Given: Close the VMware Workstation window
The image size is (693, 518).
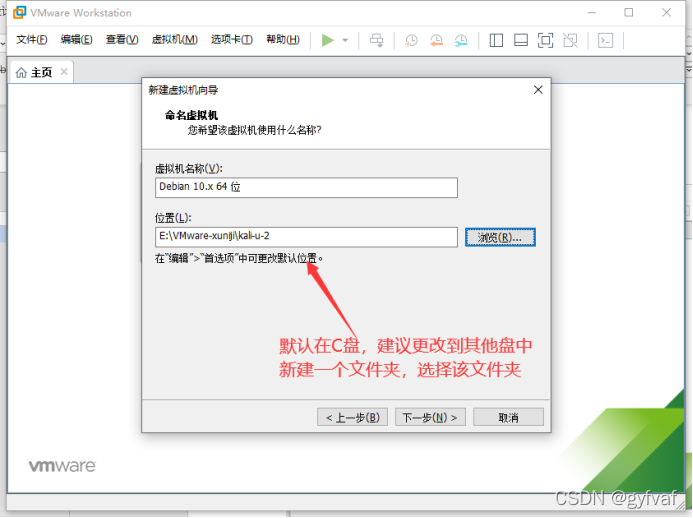Looking at the screenshot, I should pos(666,13).
